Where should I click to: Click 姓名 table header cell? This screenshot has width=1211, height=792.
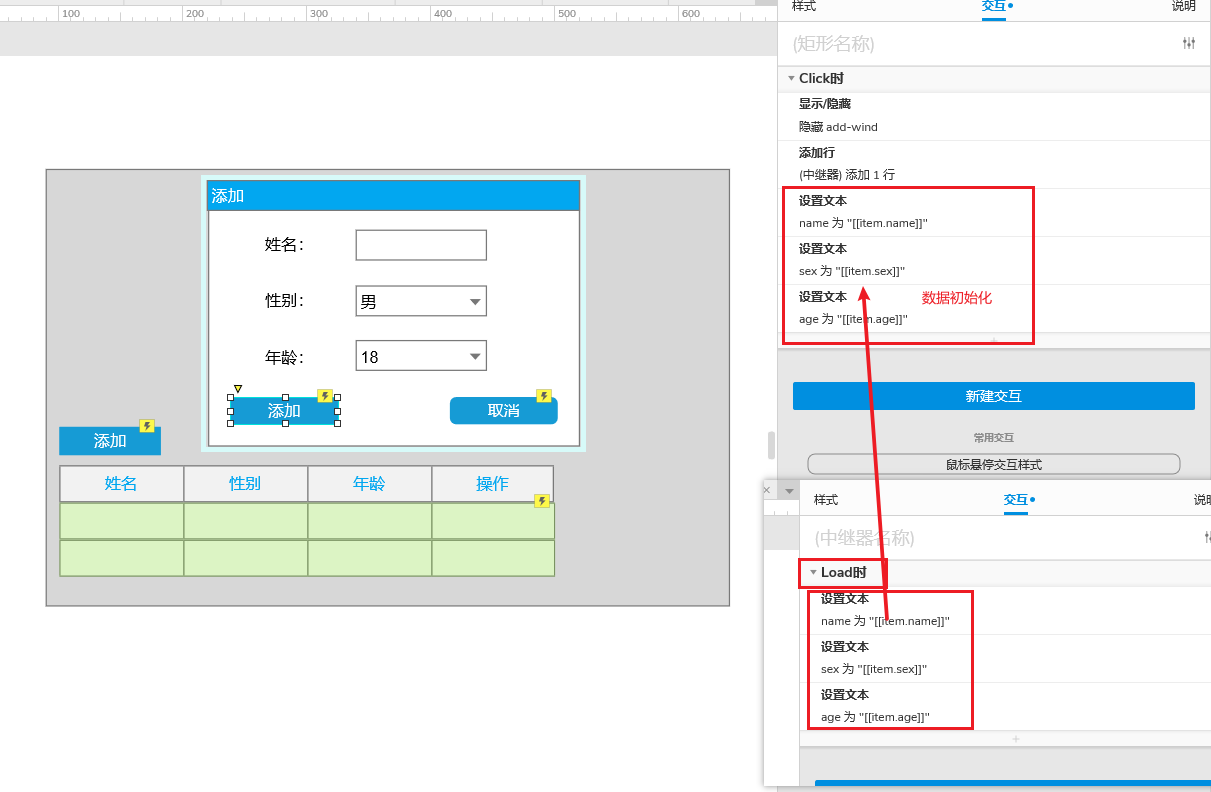(x=121, y=484)
